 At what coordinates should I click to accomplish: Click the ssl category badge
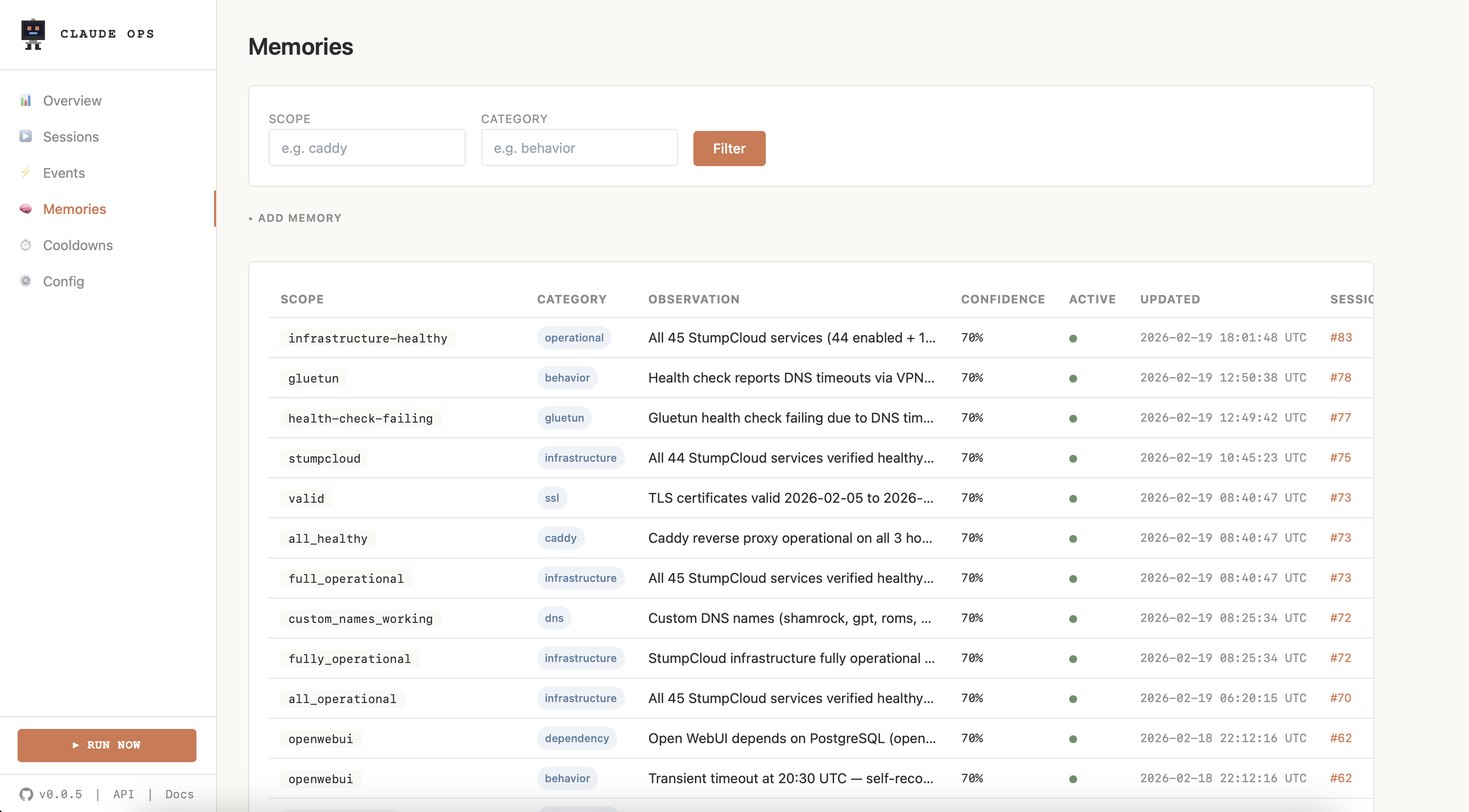pos(551,498)
